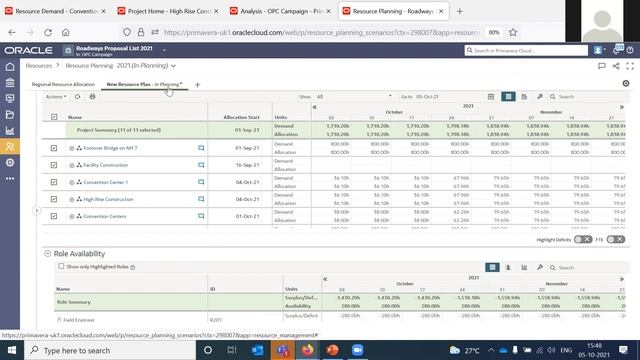Uncheck the Facility Construction checkbox
The image size is (640, 360).
click(x=54, y=165)
